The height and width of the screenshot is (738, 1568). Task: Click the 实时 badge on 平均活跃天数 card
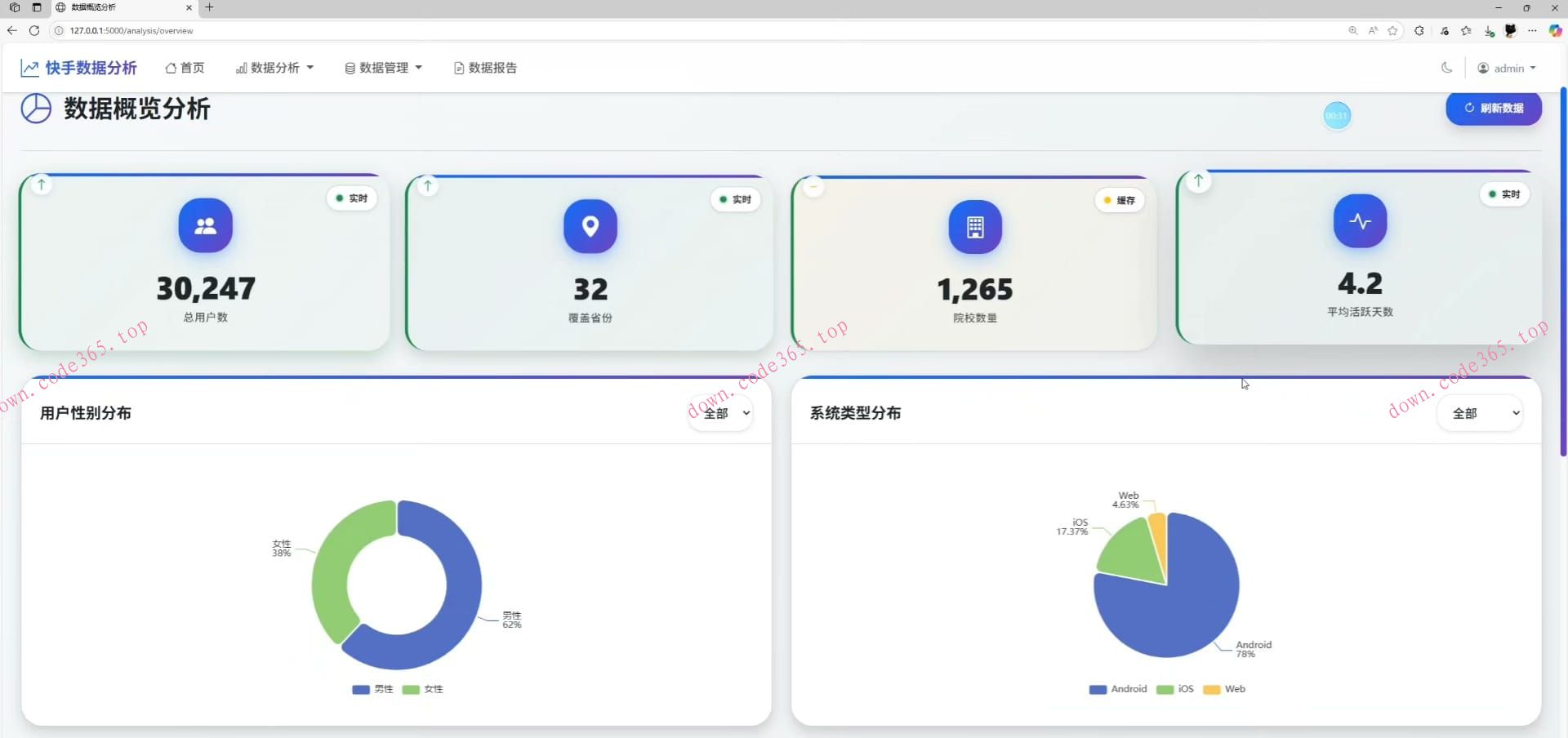pyautogui.click(x=1503, y=194)
